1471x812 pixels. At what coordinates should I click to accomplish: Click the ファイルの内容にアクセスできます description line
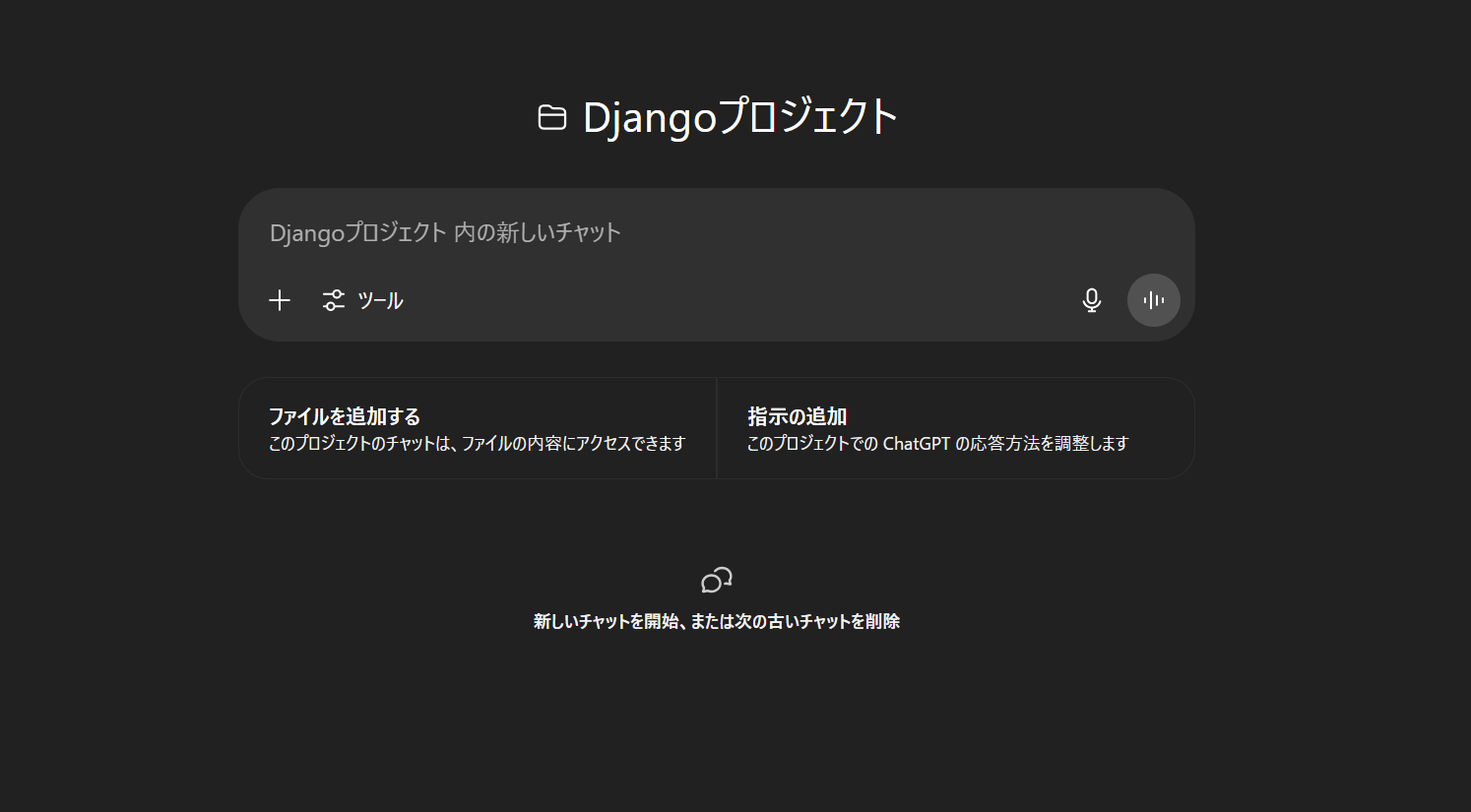point(477,443)
